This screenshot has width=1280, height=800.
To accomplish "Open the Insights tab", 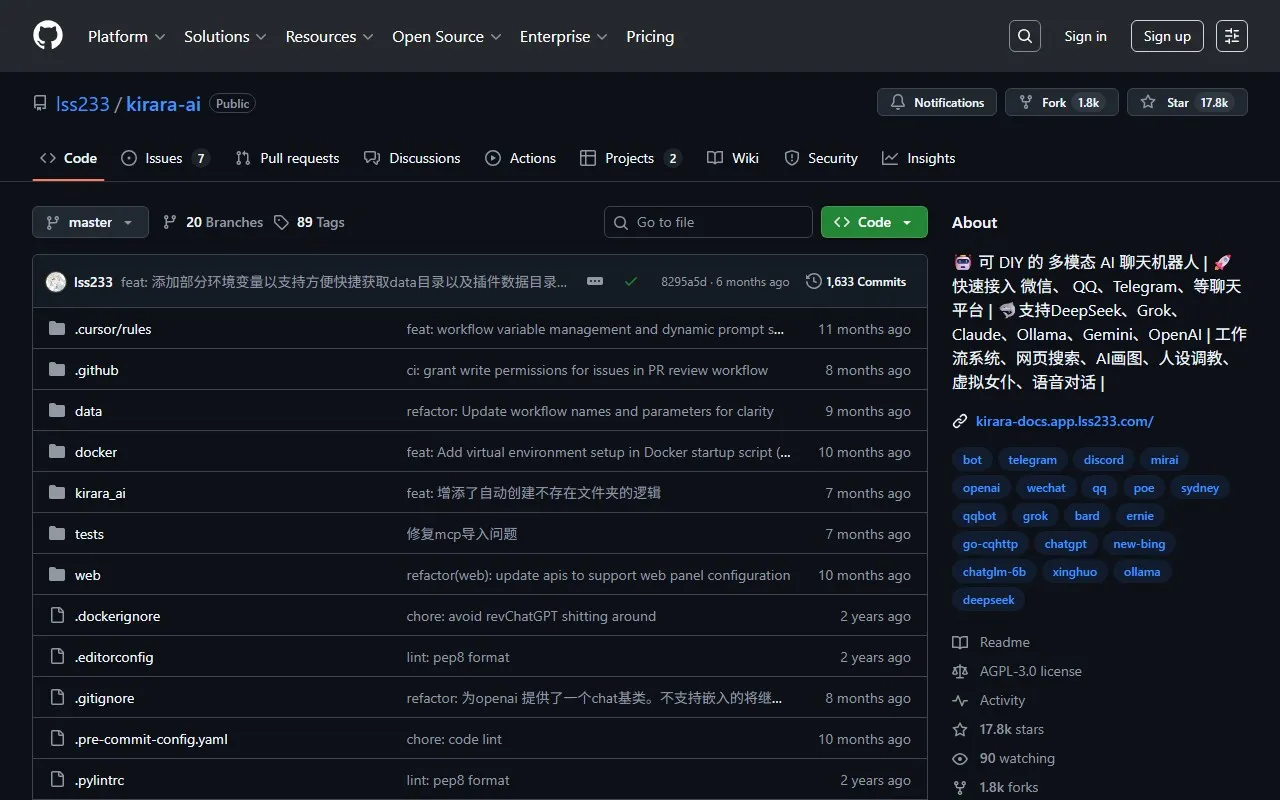I will click(918, 158).
